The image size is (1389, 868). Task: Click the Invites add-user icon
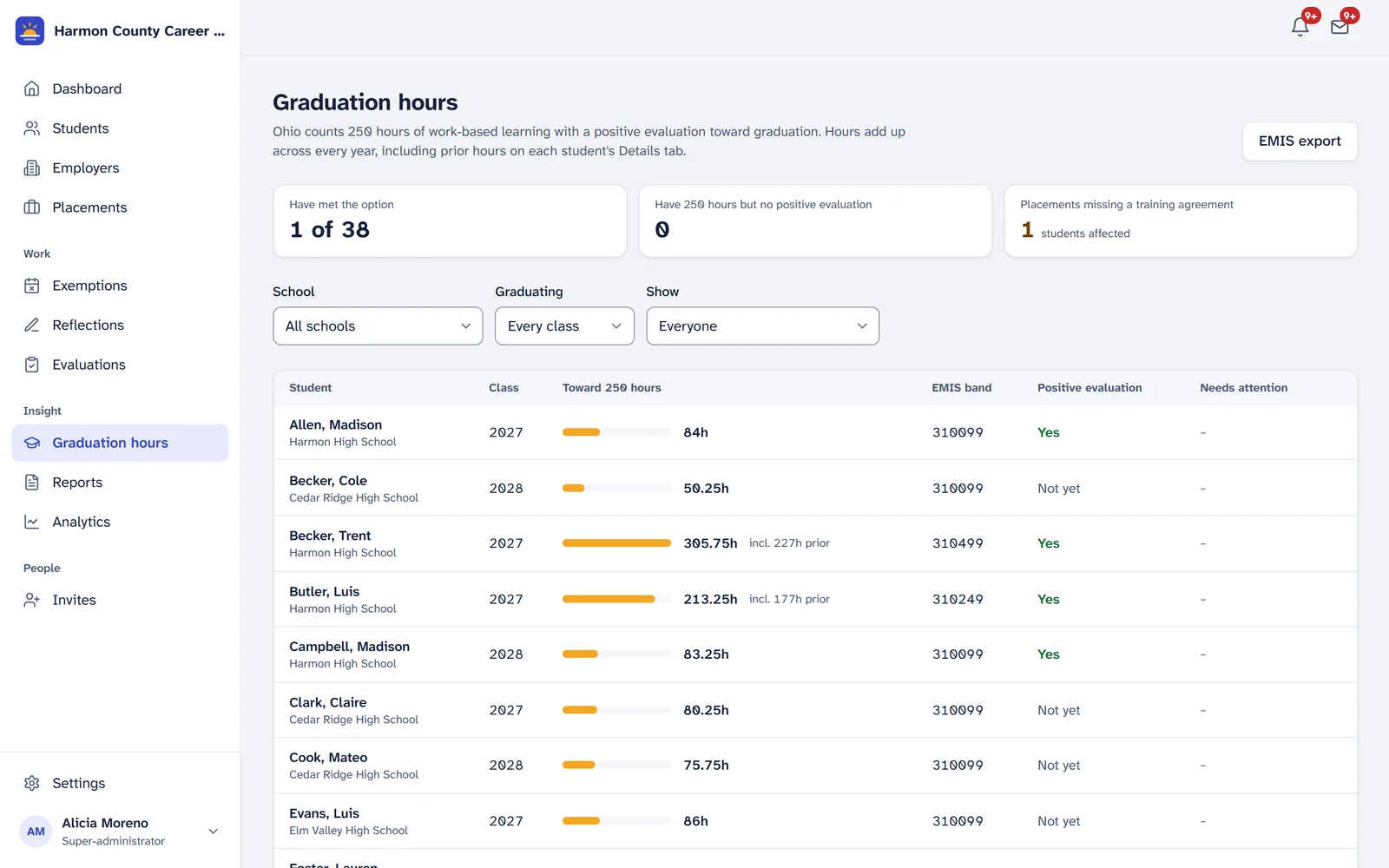click(32, 600)
